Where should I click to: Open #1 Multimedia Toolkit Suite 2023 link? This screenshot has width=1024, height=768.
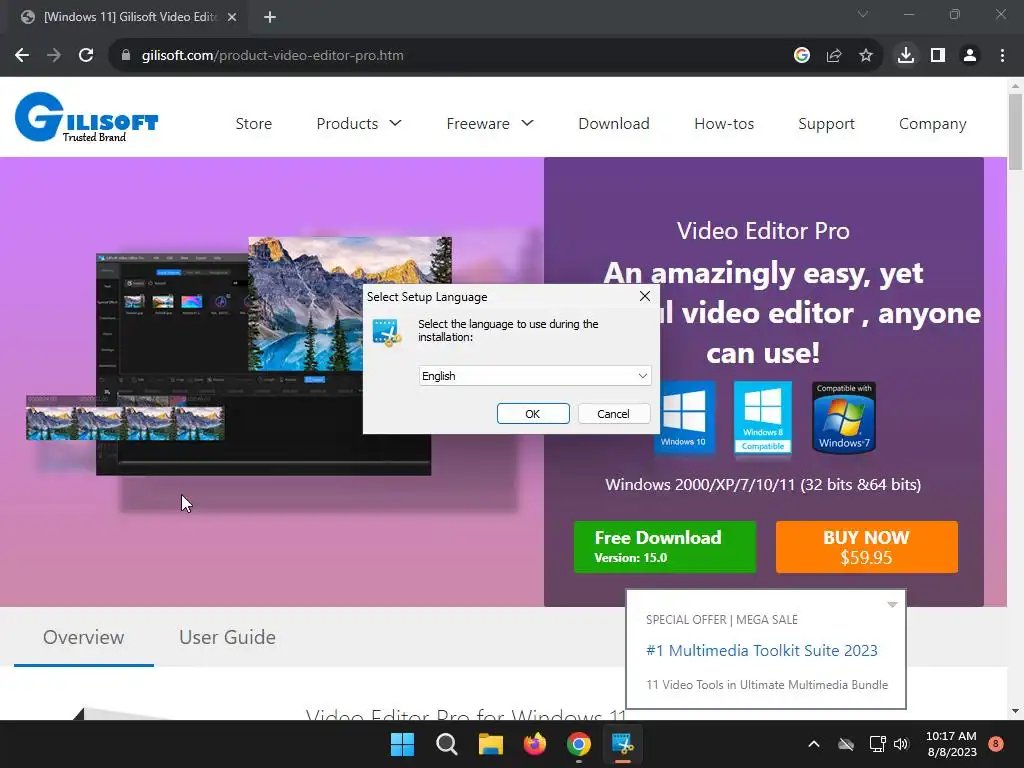pos(761,650)
